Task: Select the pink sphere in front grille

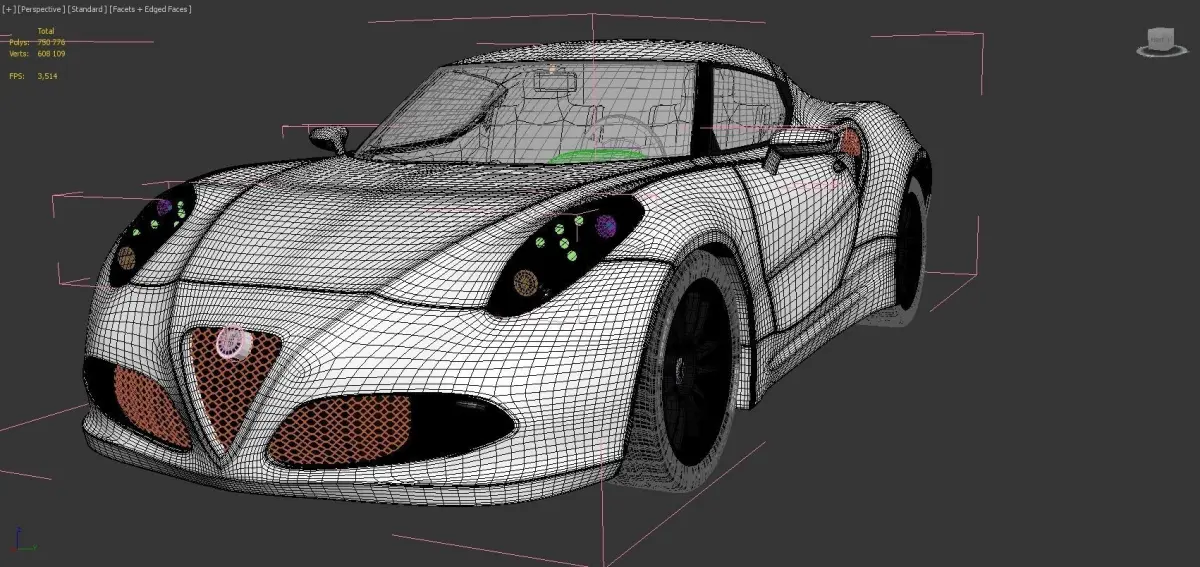Action: (x=236, y=343)
